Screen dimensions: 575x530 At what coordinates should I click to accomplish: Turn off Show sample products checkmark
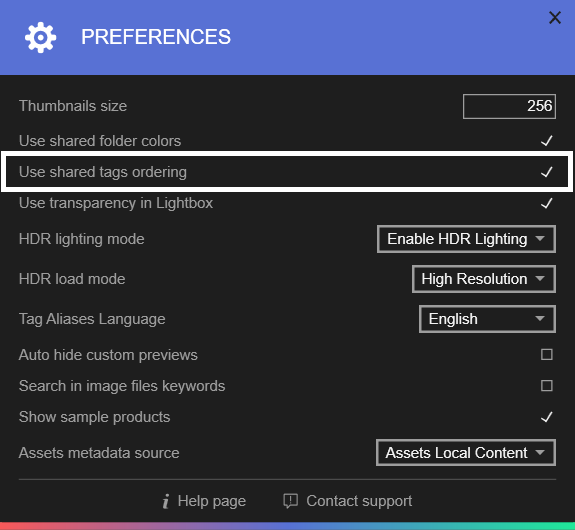[547, 417]
